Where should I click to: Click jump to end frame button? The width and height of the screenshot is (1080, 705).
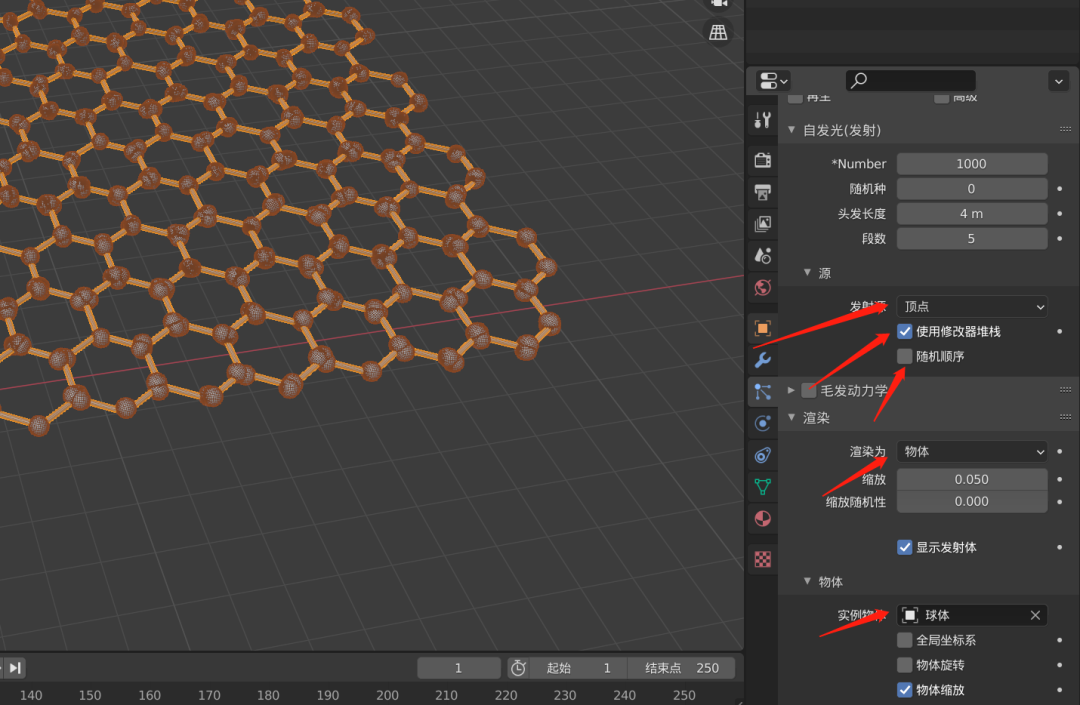click(14, 668)
